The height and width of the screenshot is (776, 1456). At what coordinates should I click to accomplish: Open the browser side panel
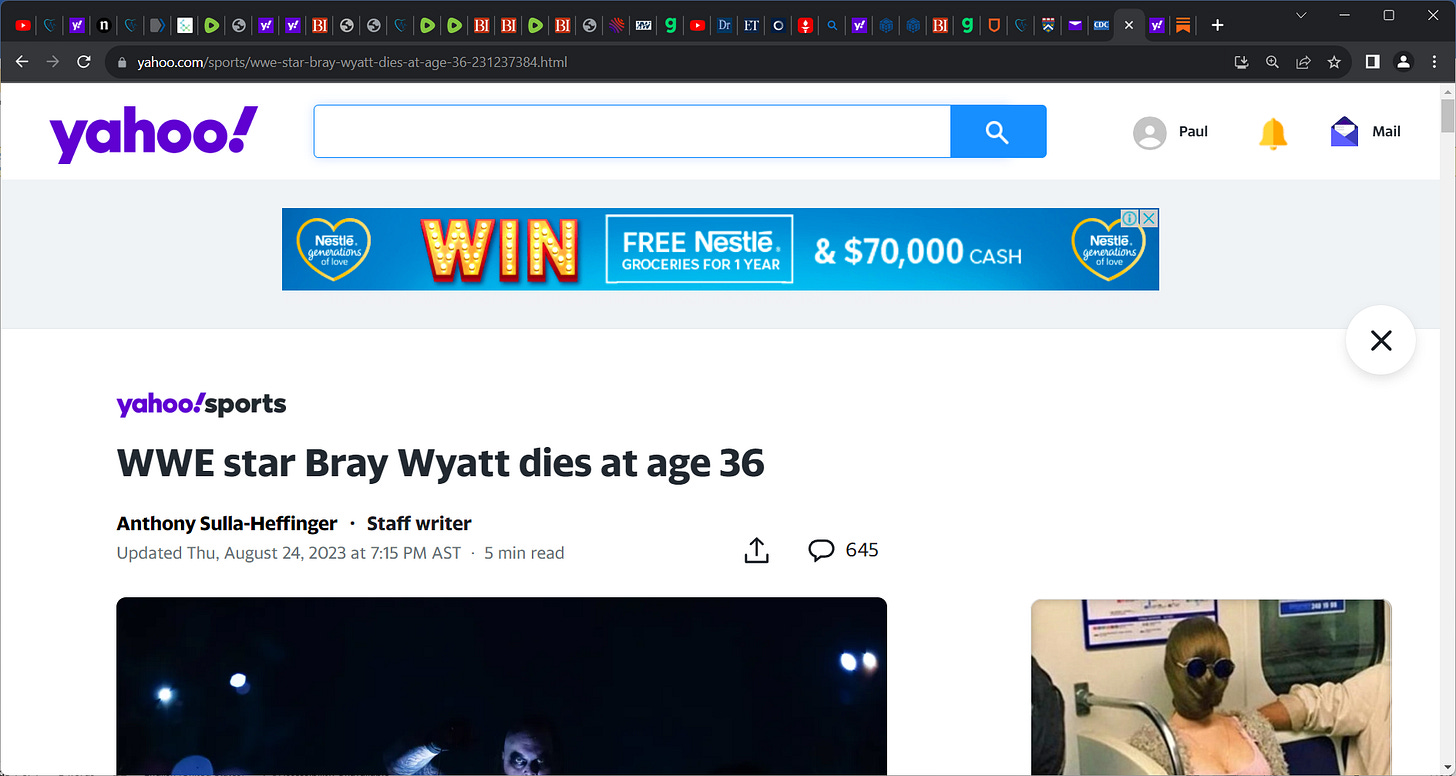(x=1372, y=62)
